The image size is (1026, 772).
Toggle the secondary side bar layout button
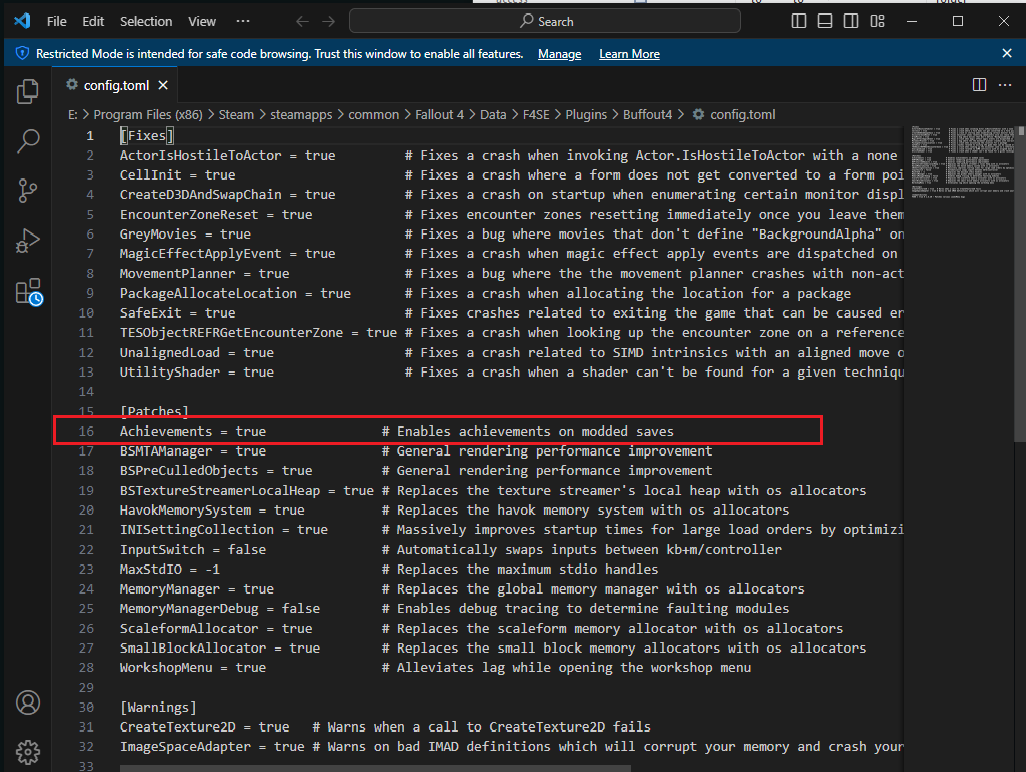[851, 21]
